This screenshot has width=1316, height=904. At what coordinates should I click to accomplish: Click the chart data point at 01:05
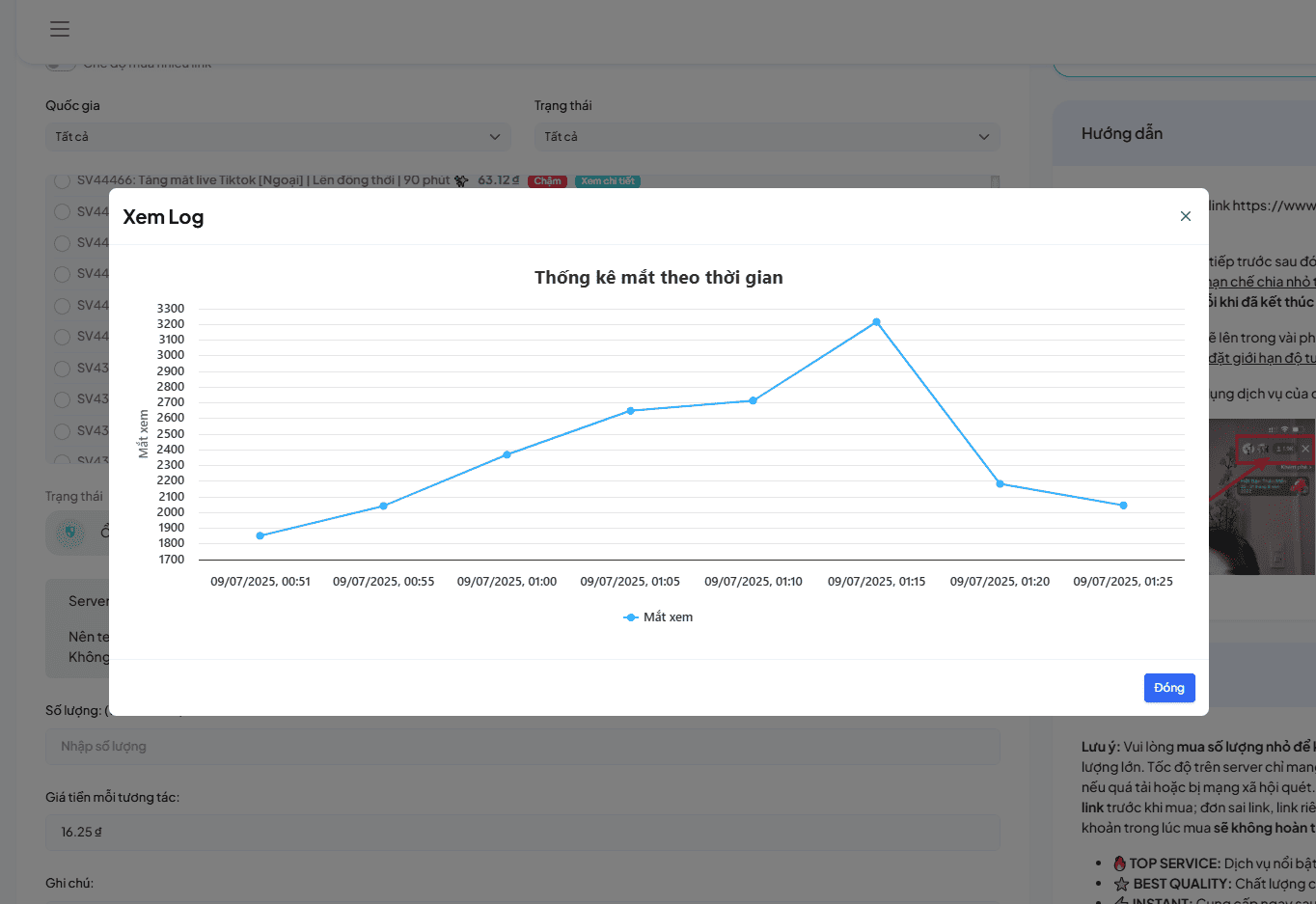click(631, 411)
